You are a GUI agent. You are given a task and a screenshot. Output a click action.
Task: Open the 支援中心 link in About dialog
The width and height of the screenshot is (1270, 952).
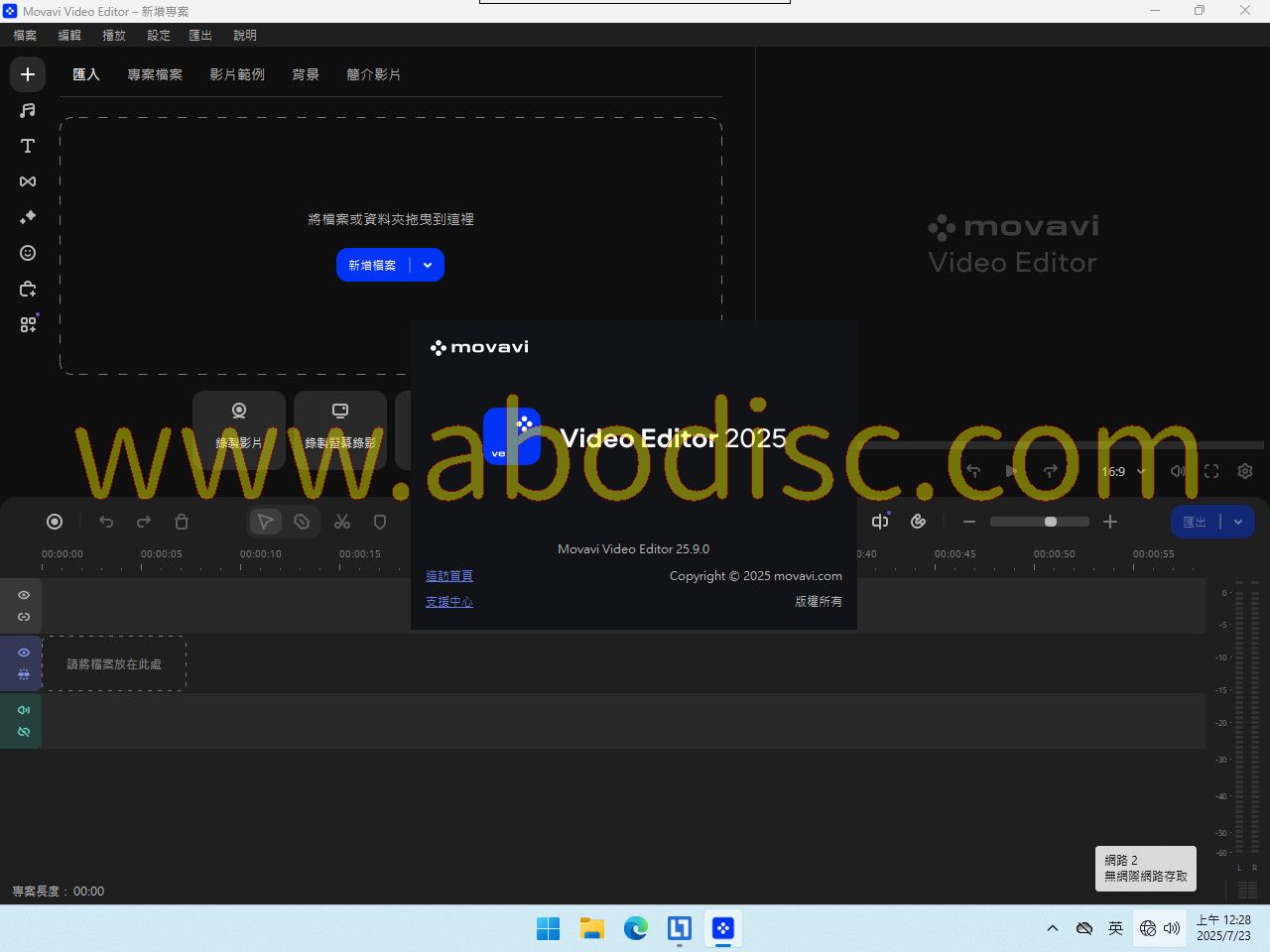coord(449,602)
